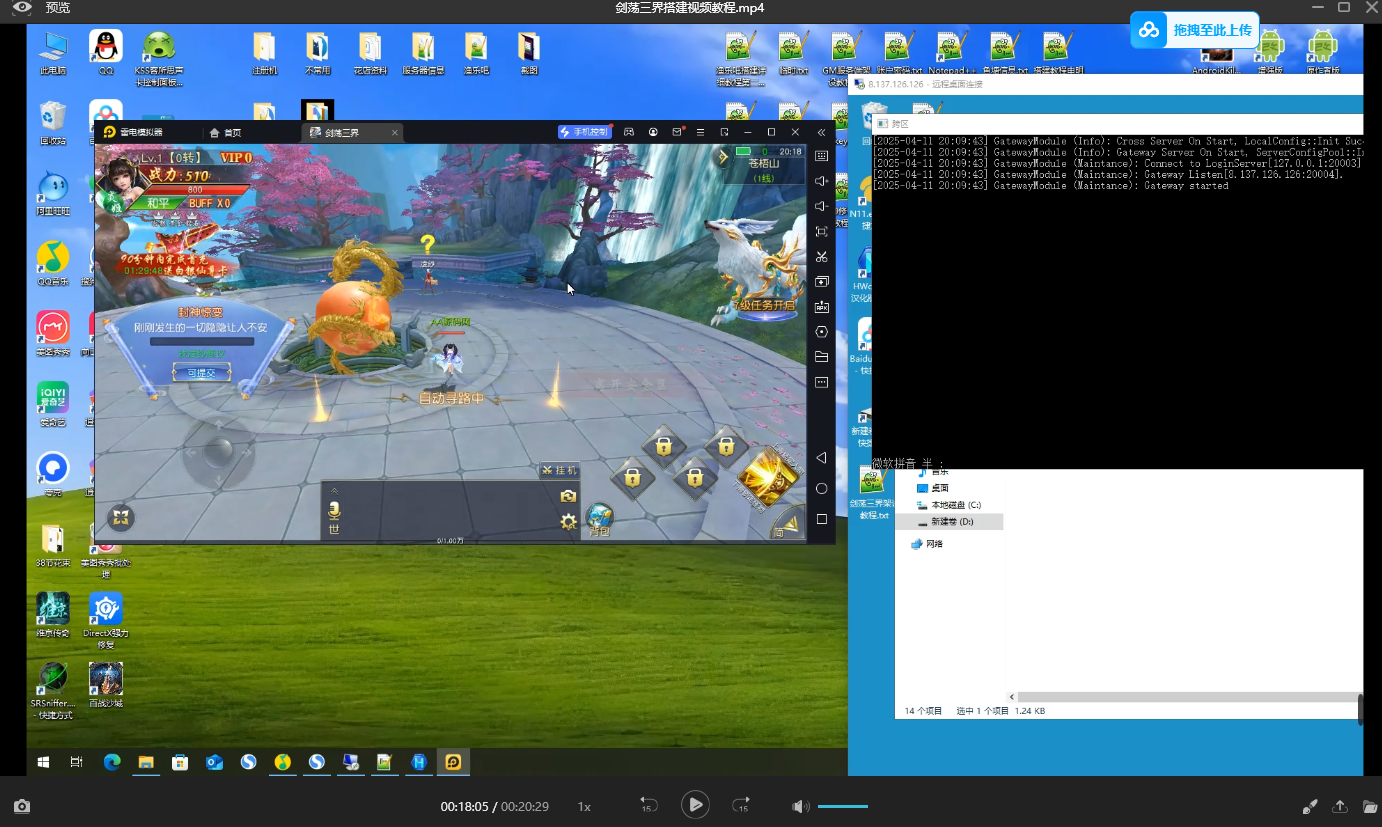Skip forward 15 seconds

pyautogui.click(x=741, y=805)
